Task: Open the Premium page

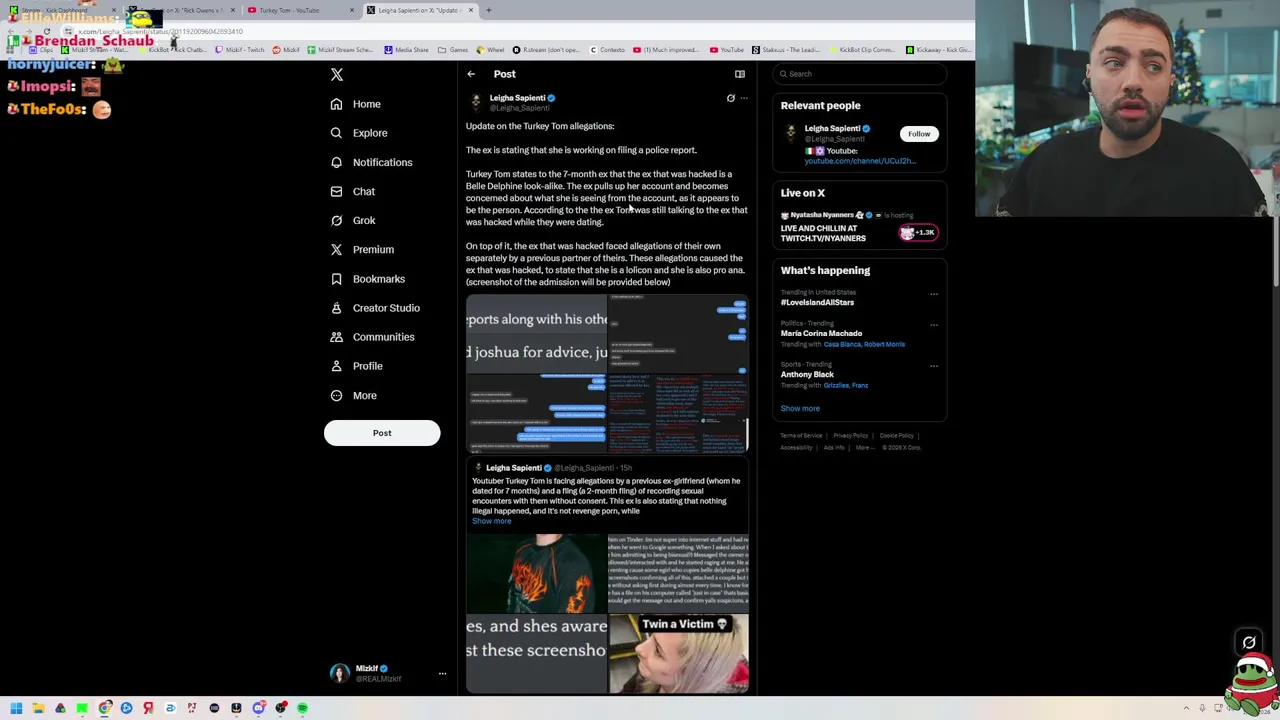Action: click(373, 249)
